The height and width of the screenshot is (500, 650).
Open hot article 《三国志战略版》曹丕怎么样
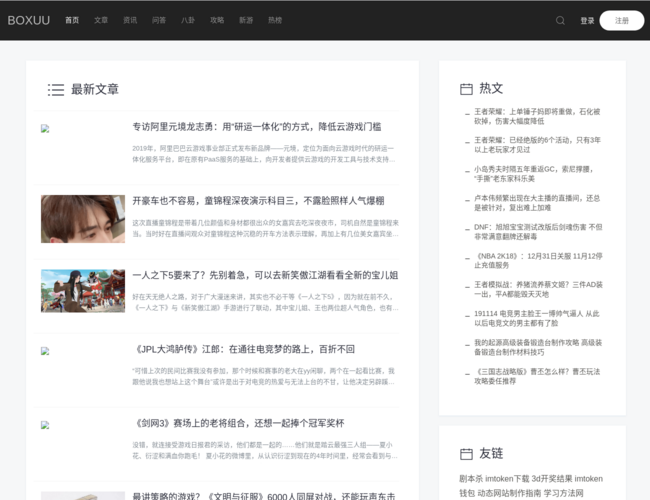537,376
